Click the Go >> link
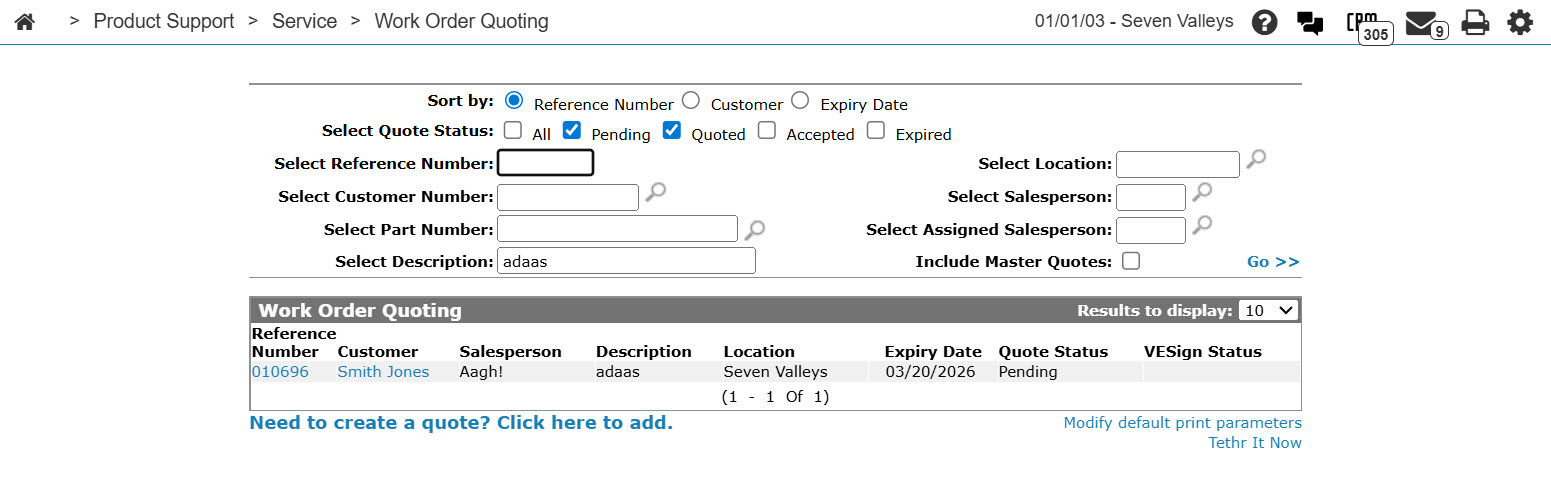 coord(1273,262)
